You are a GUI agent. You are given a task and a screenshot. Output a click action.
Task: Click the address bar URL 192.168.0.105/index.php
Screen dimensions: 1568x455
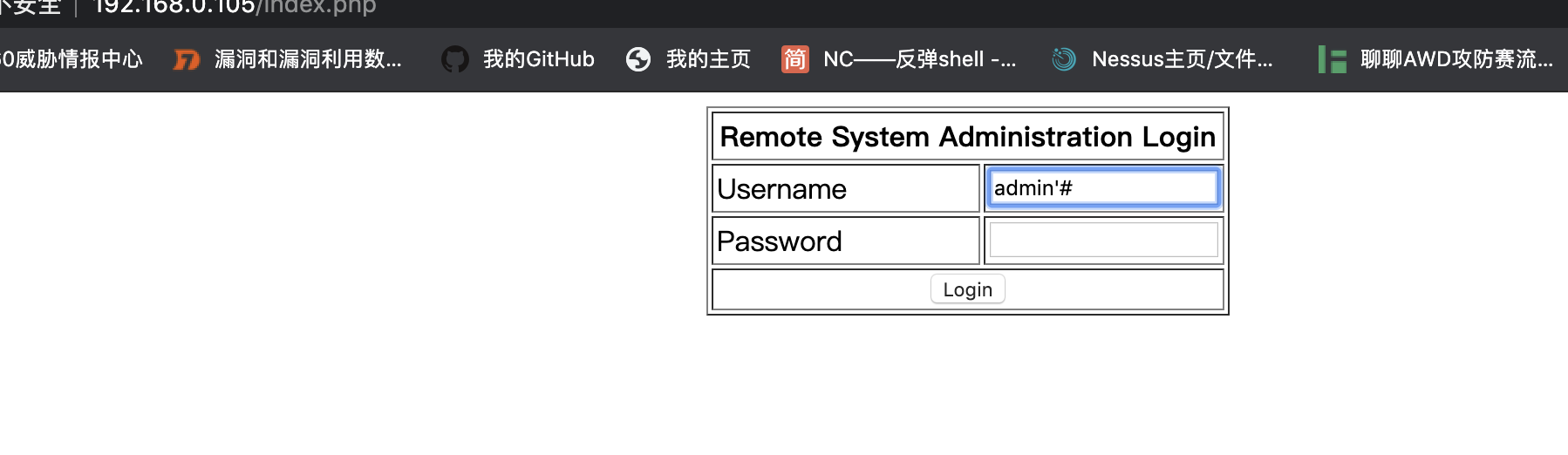[235, 7]
